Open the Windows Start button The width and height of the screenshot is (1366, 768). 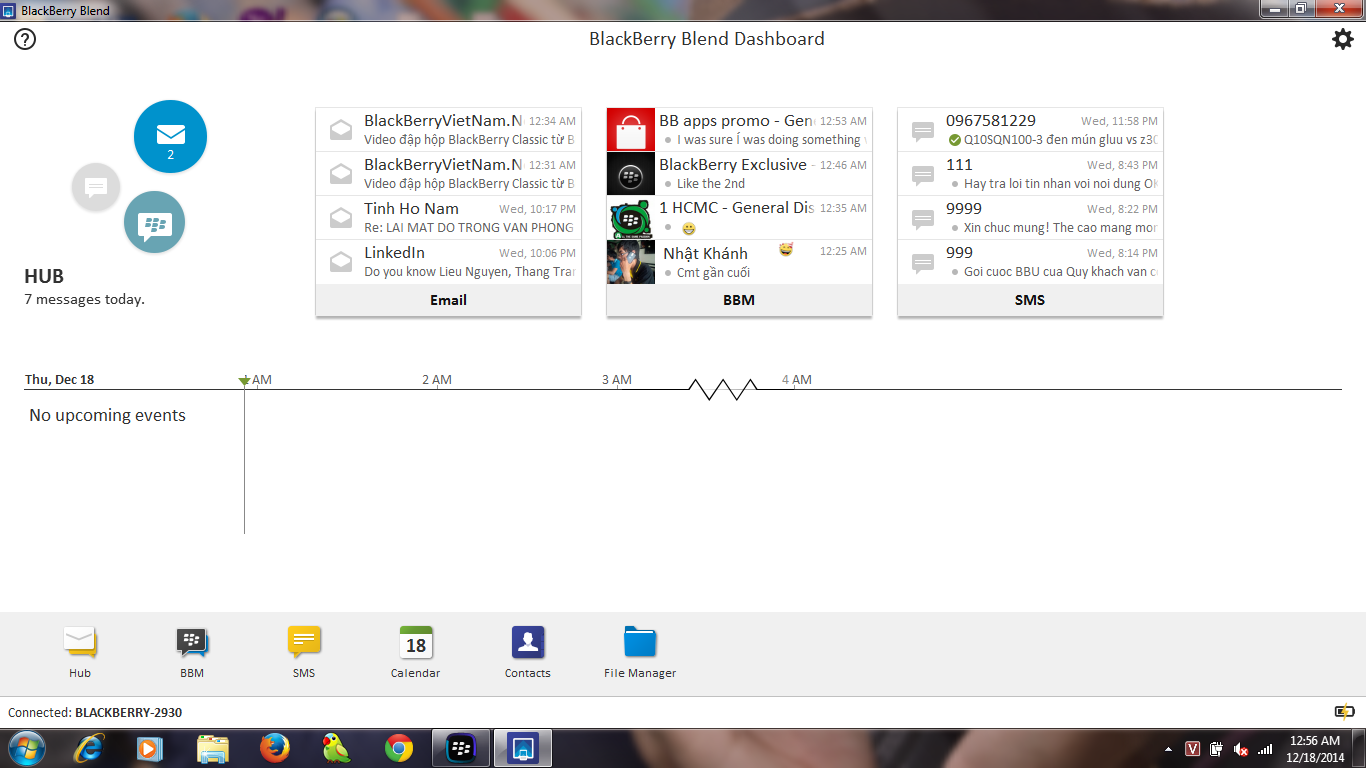[25, 748]
